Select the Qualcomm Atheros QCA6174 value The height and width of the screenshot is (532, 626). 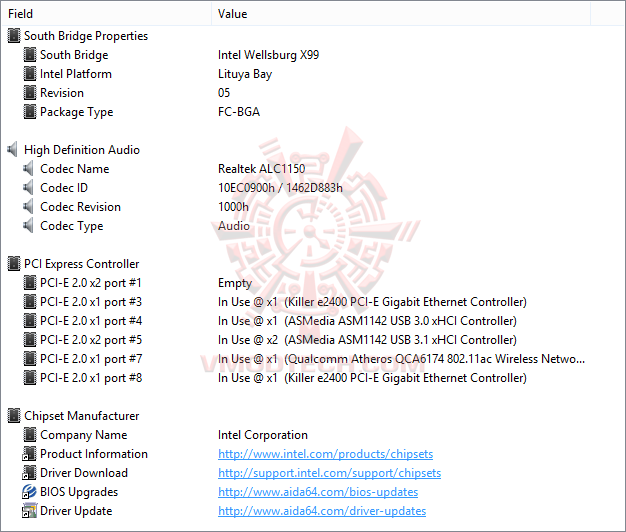(x=401, y=359)
